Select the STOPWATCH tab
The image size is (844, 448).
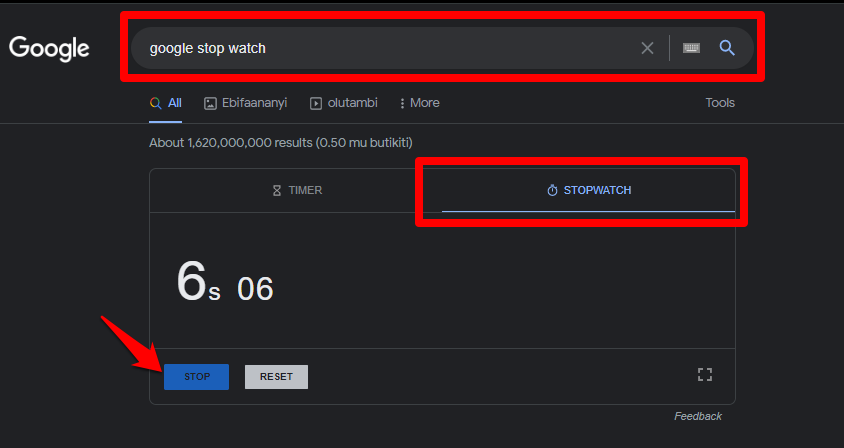589,191
